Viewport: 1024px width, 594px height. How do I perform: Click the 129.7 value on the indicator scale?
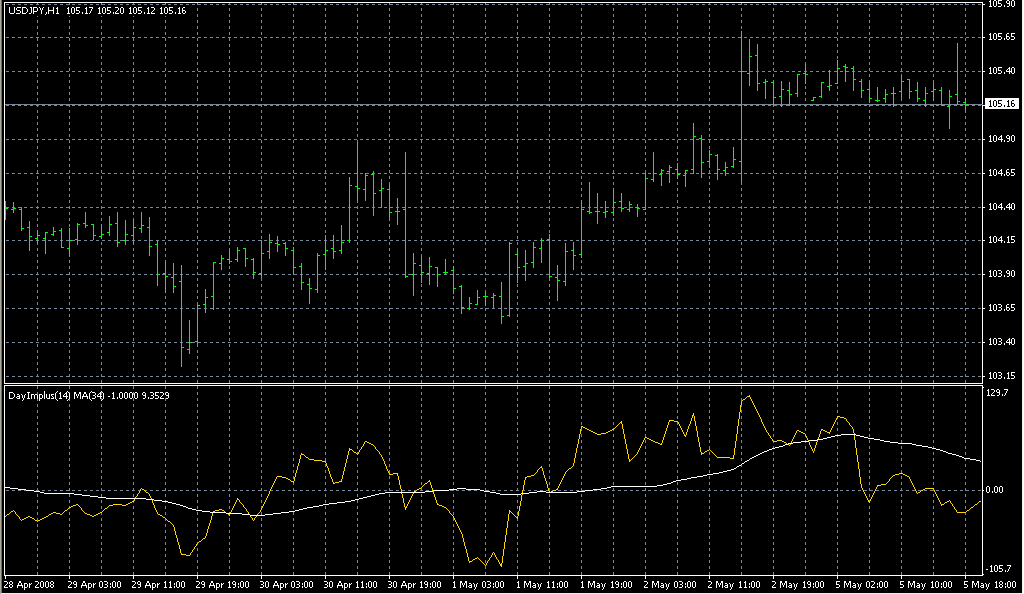click(998, 394)
